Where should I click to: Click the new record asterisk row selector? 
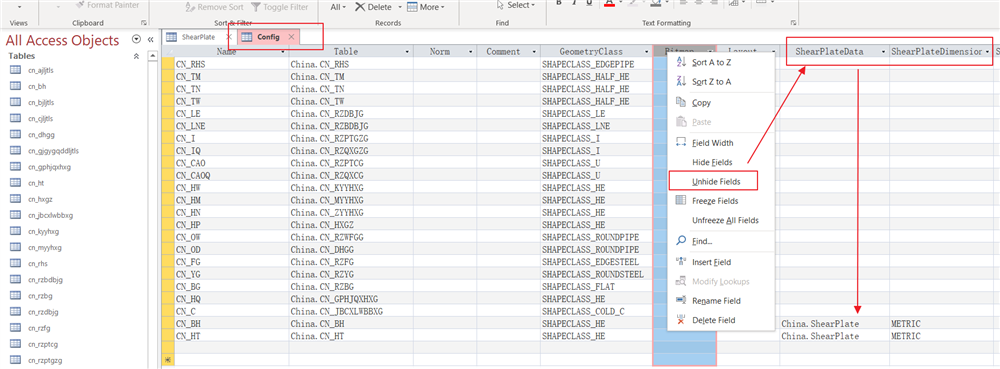(x=168, y=360)
